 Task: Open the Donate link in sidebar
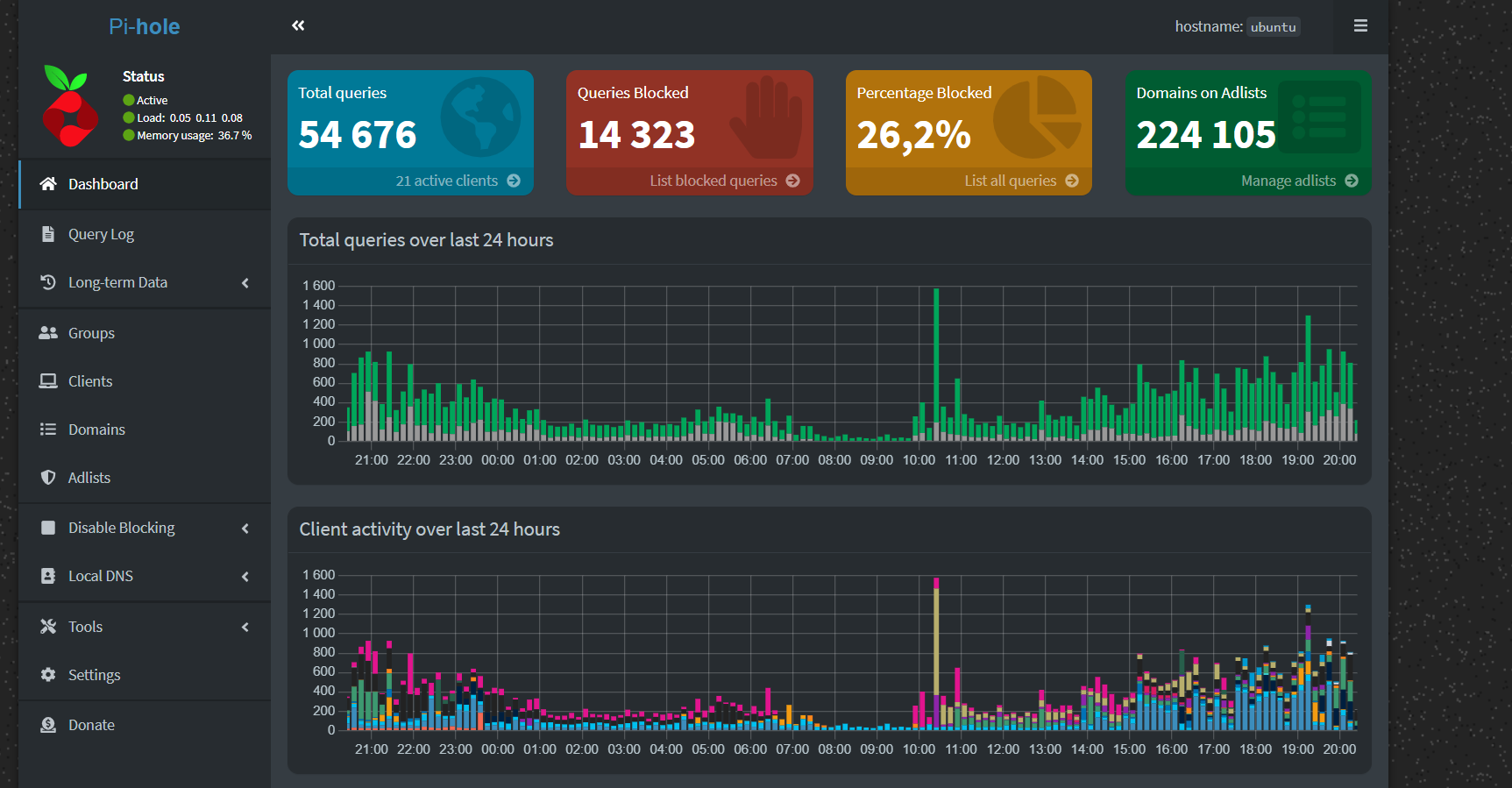(x=145, y=725)
